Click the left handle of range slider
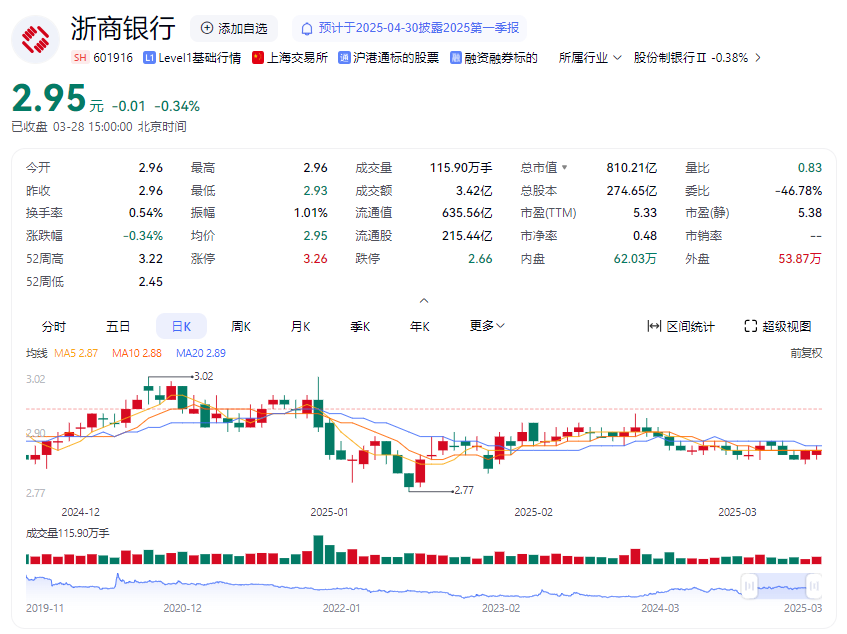The image size is (847, 634). 749,586
